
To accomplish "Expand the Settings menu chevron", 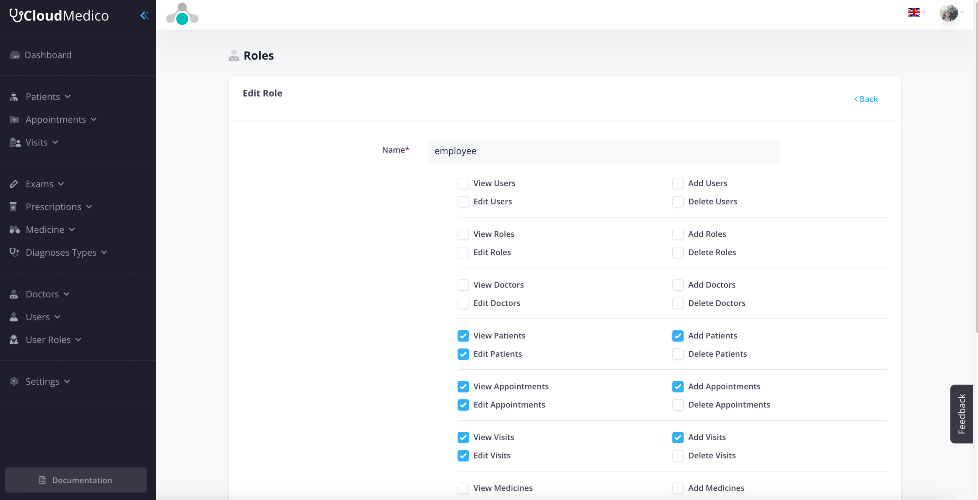I will 67,382.
